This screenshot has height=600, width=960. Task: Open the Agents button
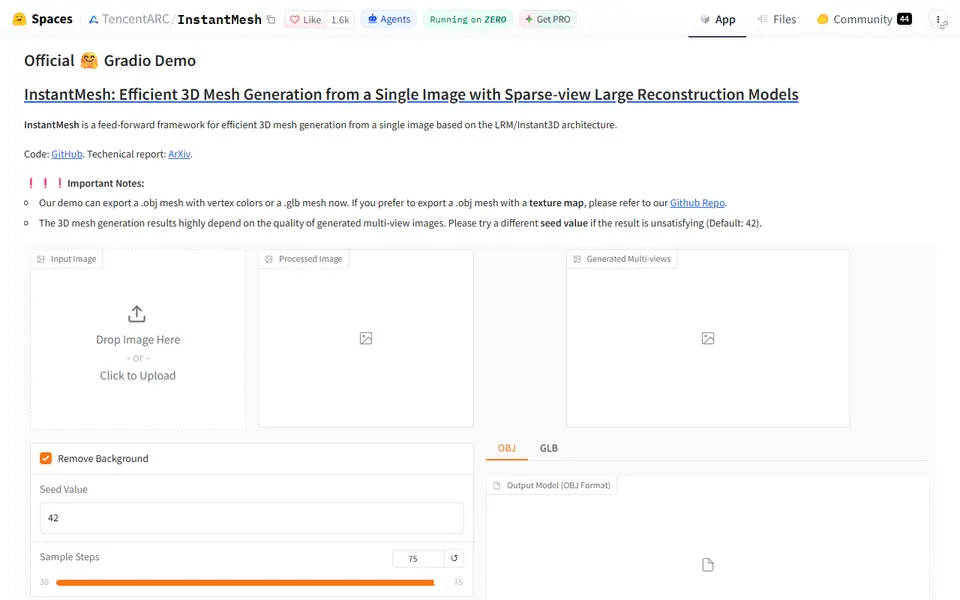point(389,19)
